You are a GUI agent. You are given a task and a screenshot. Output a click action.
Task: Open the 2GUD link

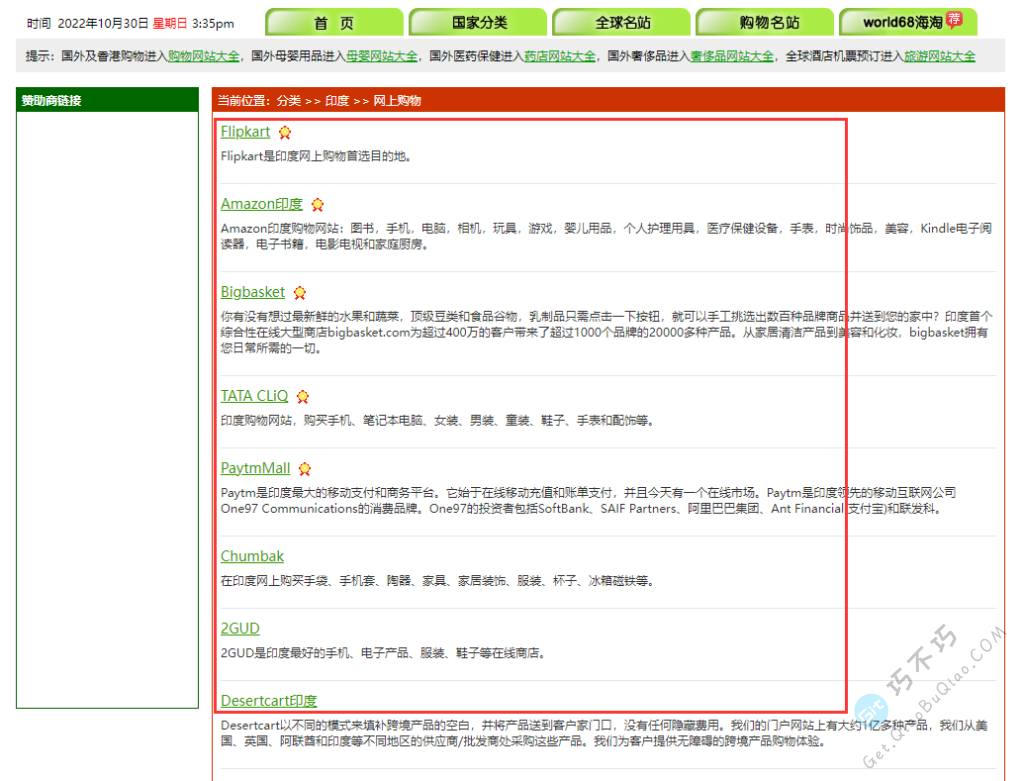[240, 628]
